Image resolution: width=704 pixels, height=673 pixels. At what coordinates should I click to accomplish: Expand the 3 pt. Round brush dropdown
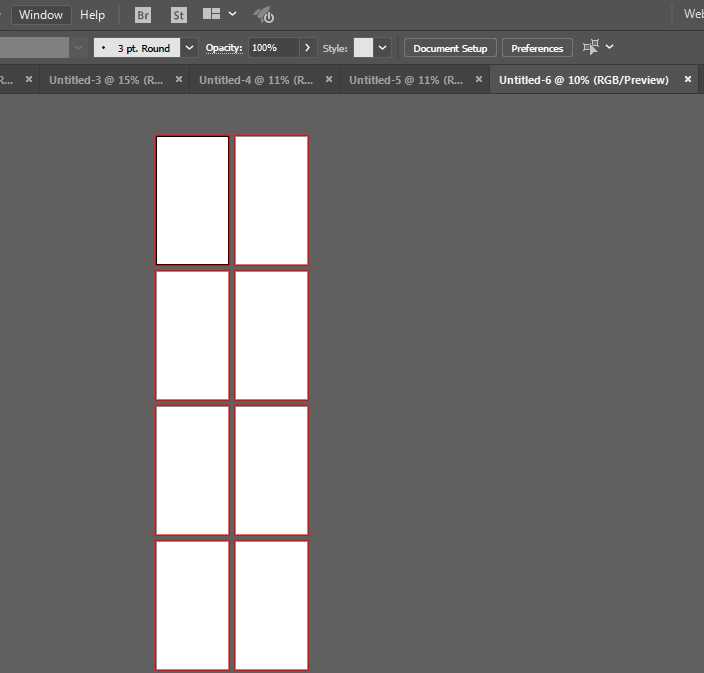[189, 48]
